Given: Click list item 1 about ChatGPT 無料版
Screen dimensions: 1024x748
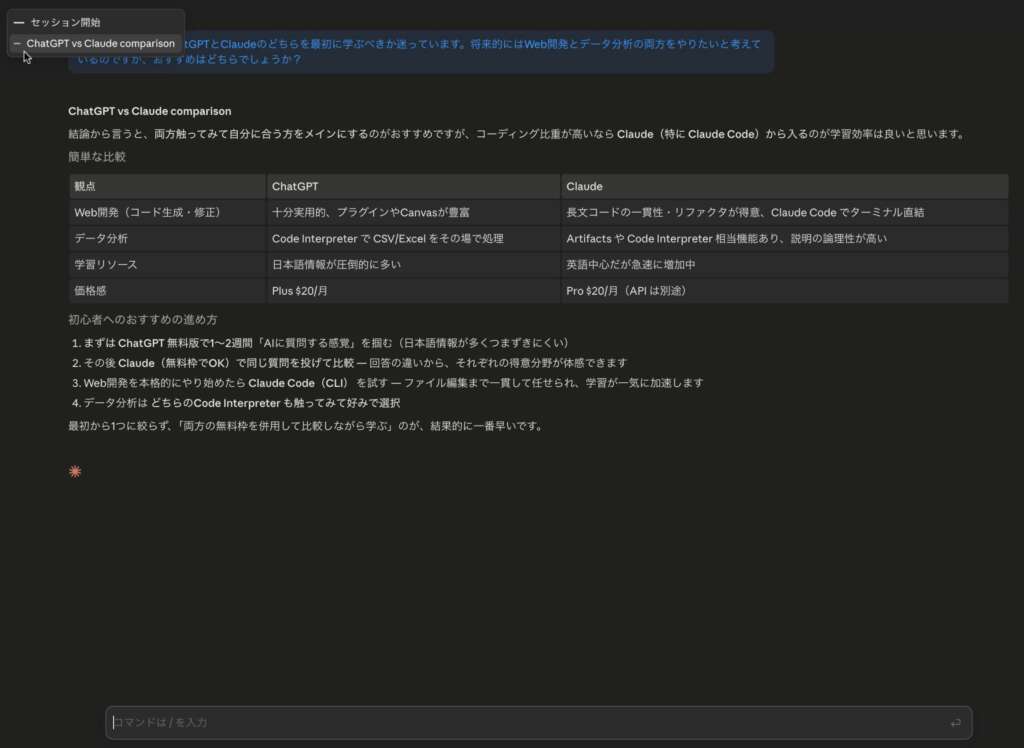Looking at the screenshot, I should (322, 343).
